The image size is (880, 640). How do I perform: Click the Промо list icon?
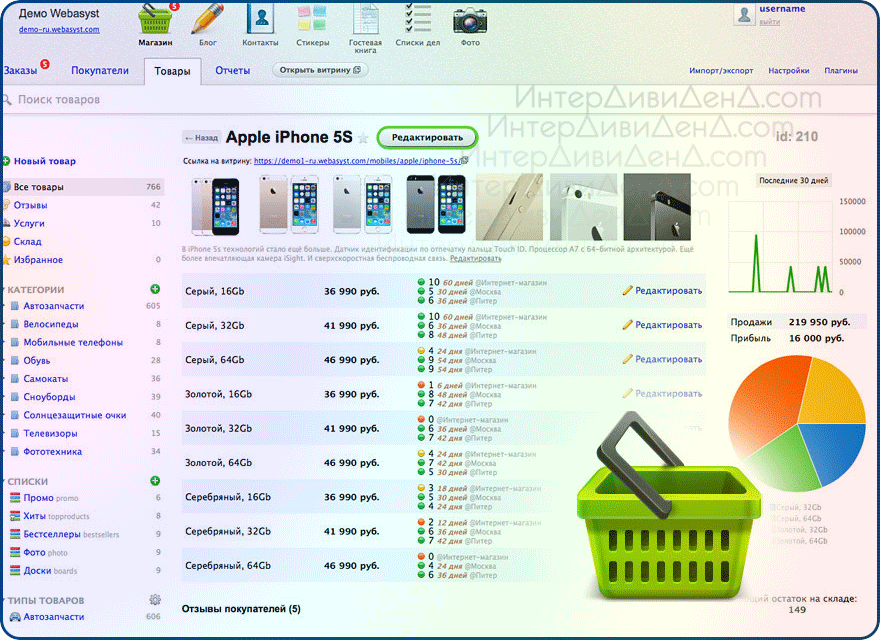(15, 497)
